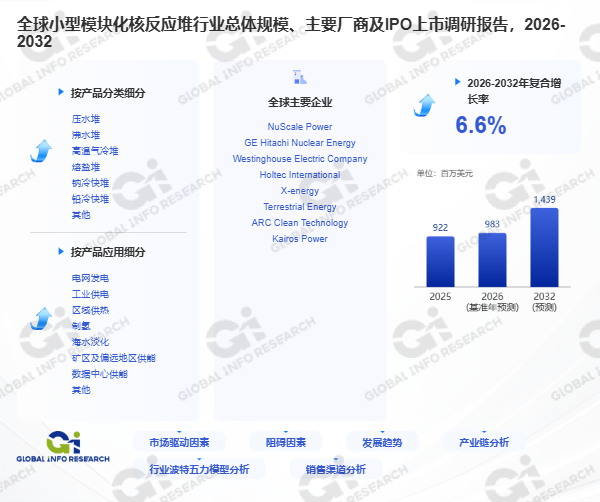600x502 pixels.
Task: Click the building icon above 全球主要企业
Action: tap(300, 77)
